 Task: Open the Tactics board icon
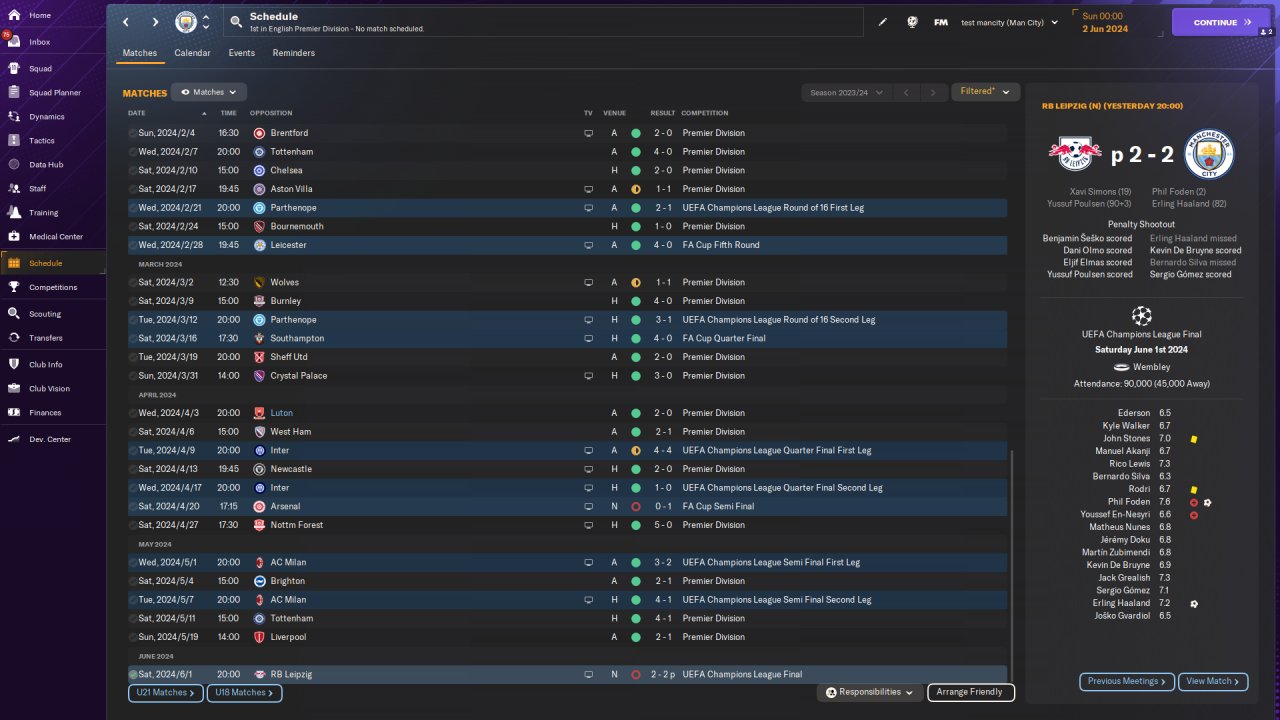[15, 141]
